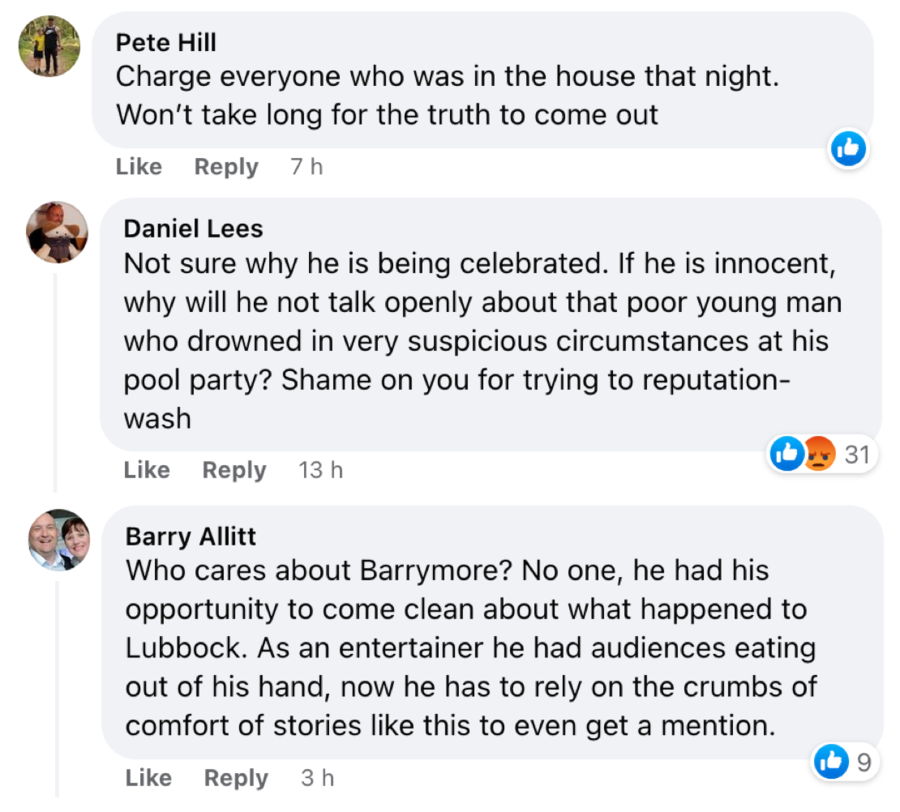Reply to Pete Hill's comment
Image resolution: width=900 pixels, height=812 pixels.
(x=226, y=167)
